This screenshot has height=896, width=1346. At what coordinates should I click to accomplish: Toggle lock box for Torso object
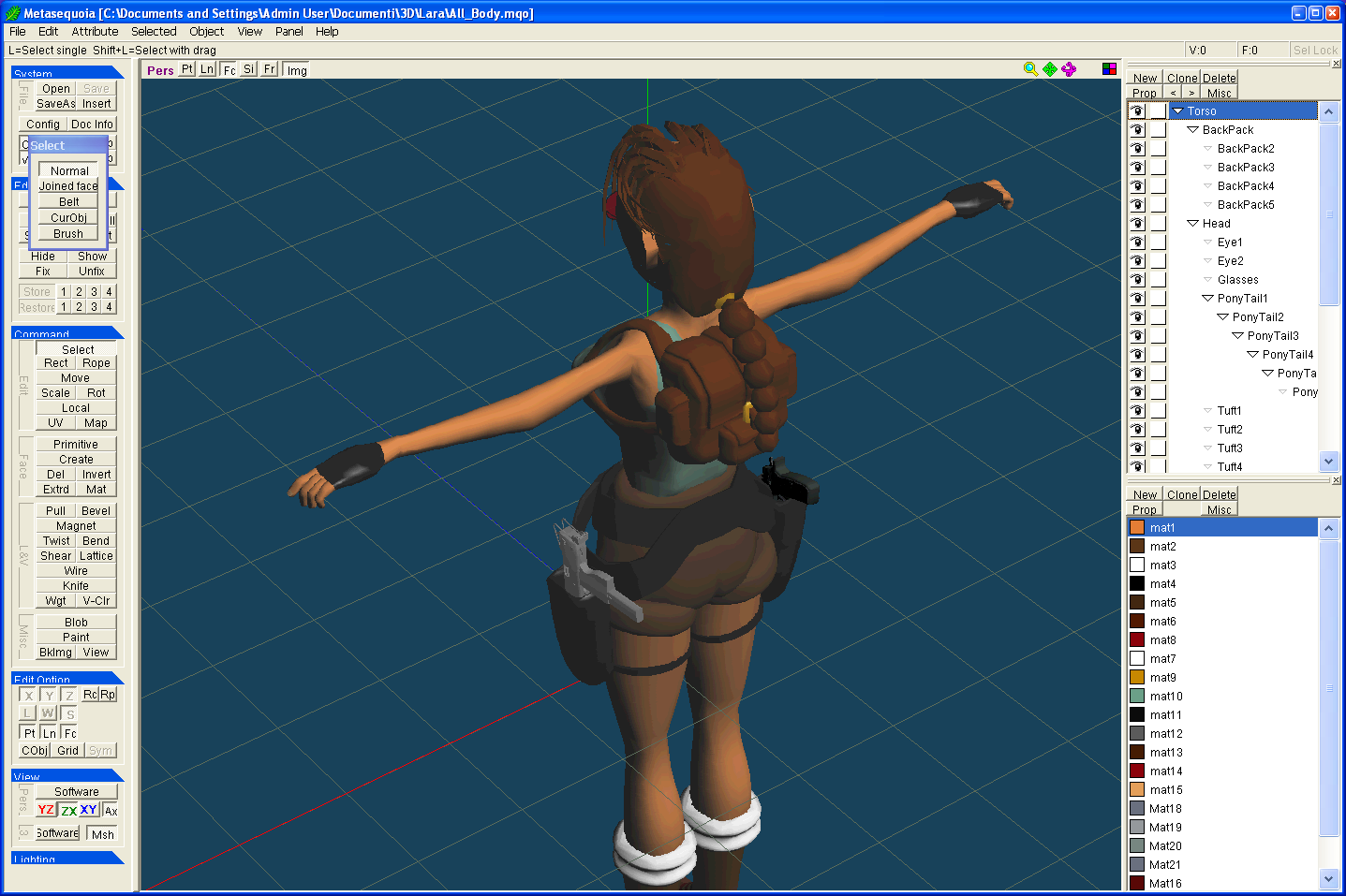pyautogui.click(x=1158, y=111)
